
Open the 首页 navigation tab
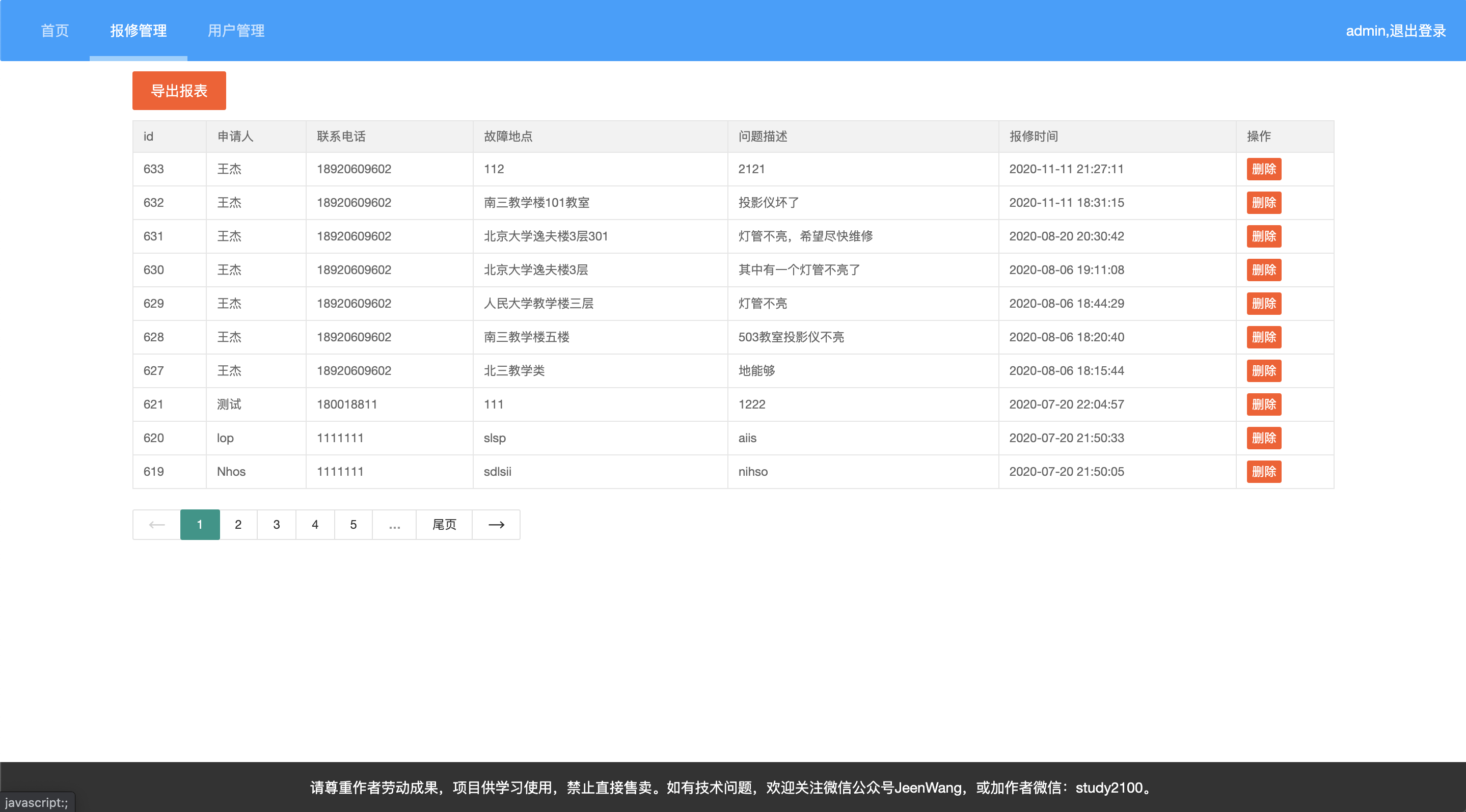click(x=55, y=30)
